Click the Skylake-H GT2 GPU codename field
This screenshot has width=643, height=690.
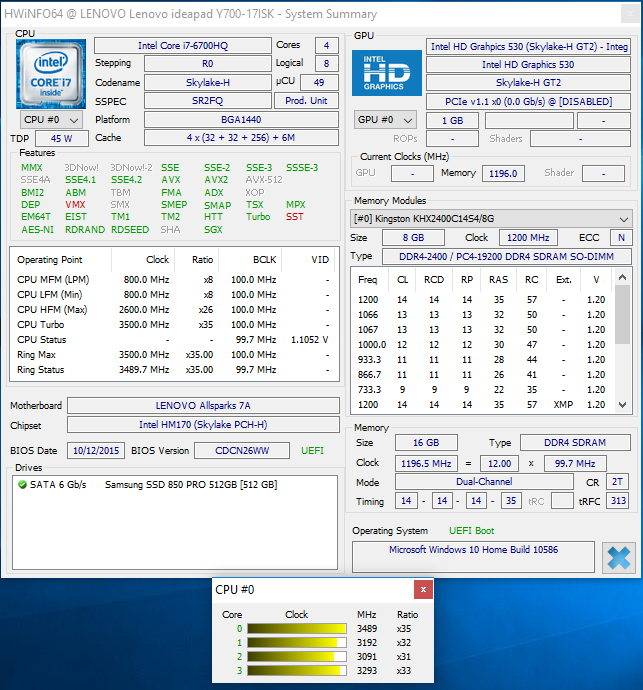[528, 83]
